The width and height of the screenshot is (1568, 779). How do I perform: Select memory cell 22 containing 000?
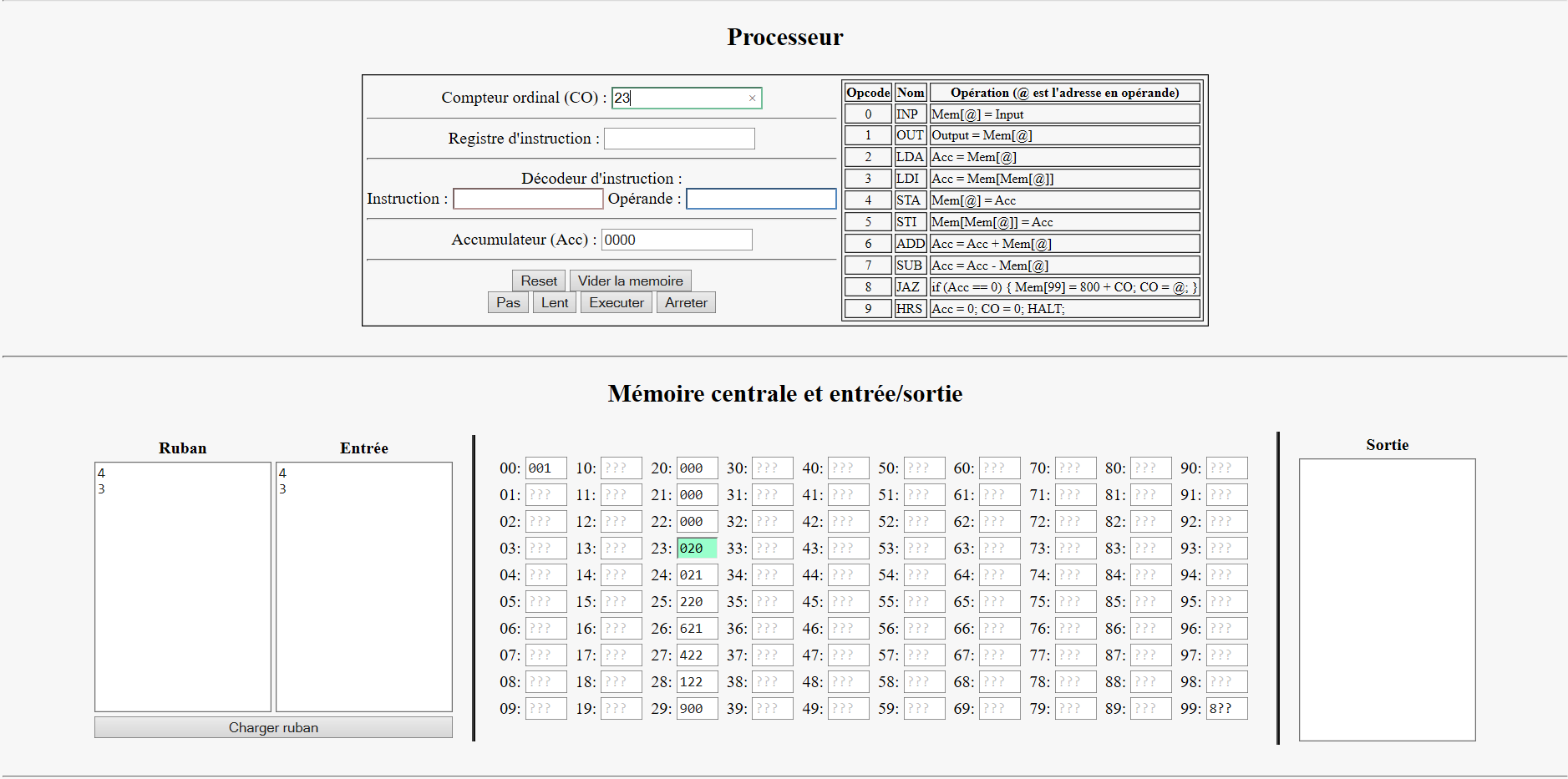tap(697, 522)
